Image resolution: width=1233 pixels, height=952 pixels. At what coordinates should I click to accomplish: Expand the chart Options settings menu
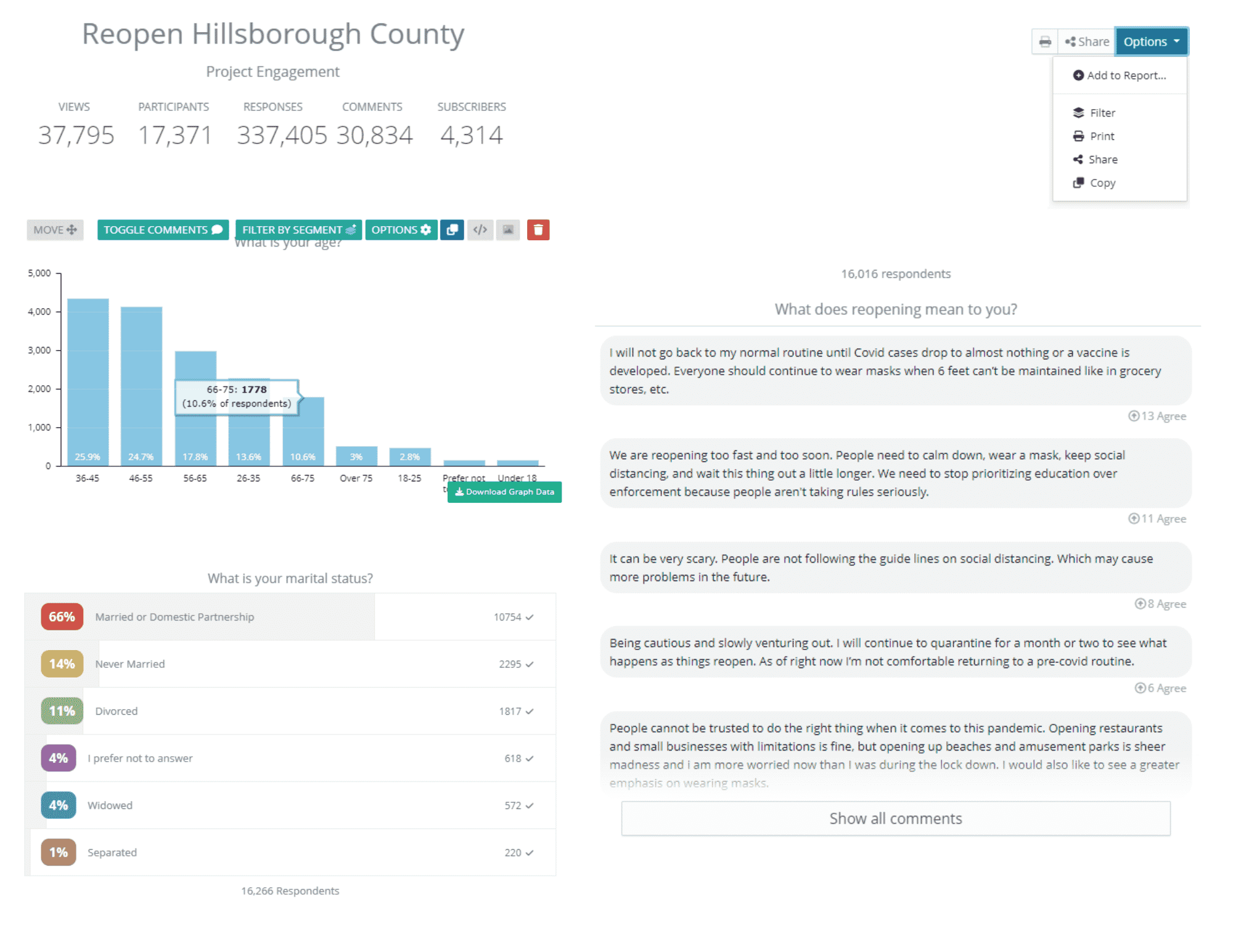click(401, 229)
